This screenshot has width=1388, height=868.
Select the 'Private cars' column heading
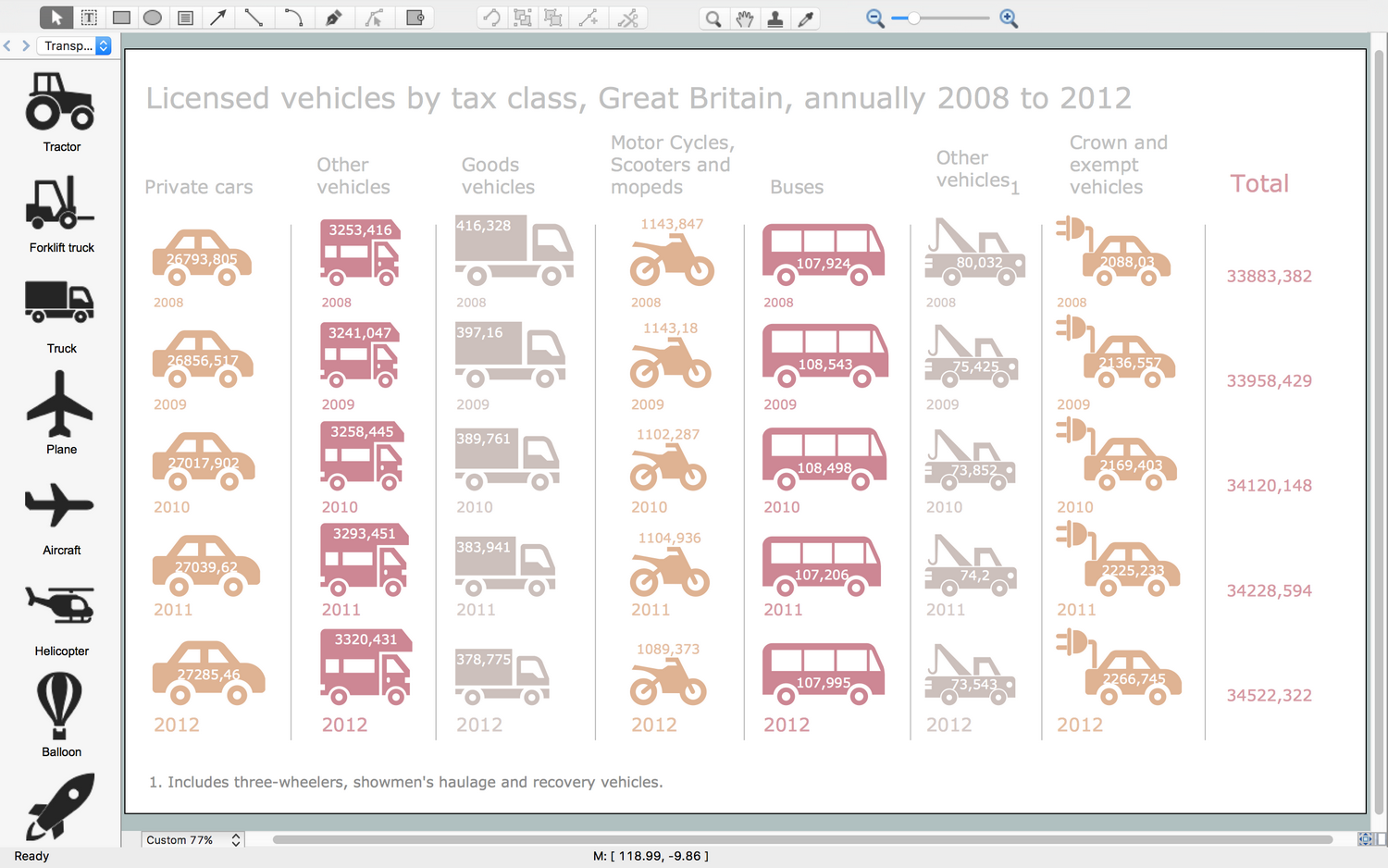tap(199, 187)
